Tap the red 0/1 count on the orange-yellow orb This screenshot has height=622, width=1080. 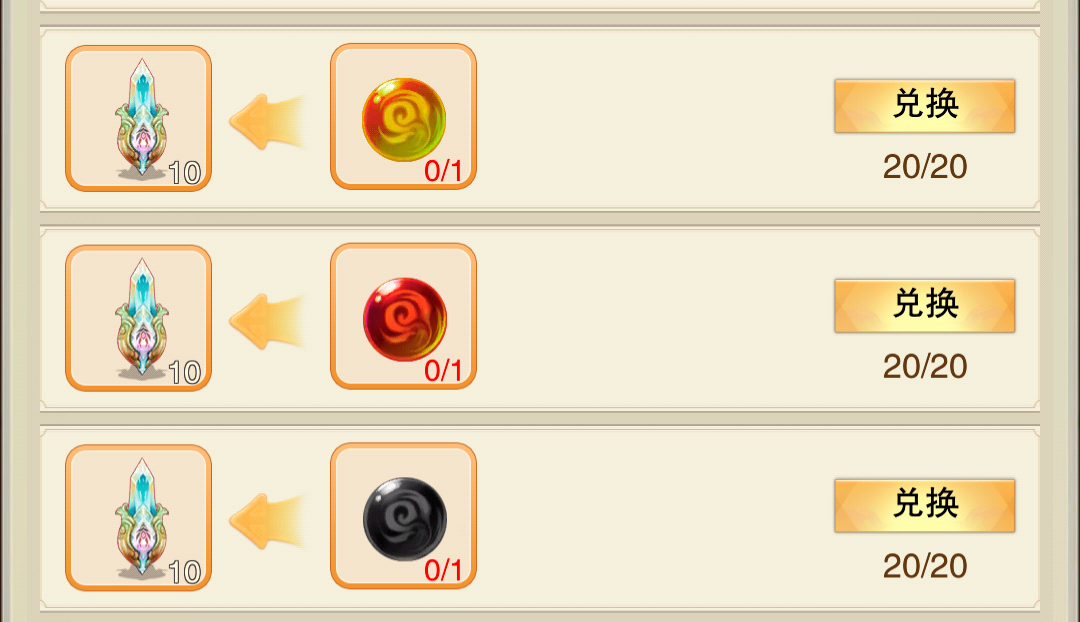pos(443,171)
